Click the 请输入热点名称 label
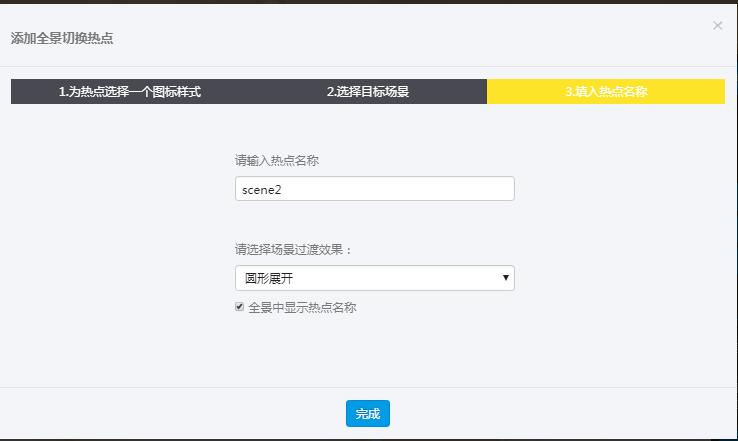 click(x=277, y=160)
